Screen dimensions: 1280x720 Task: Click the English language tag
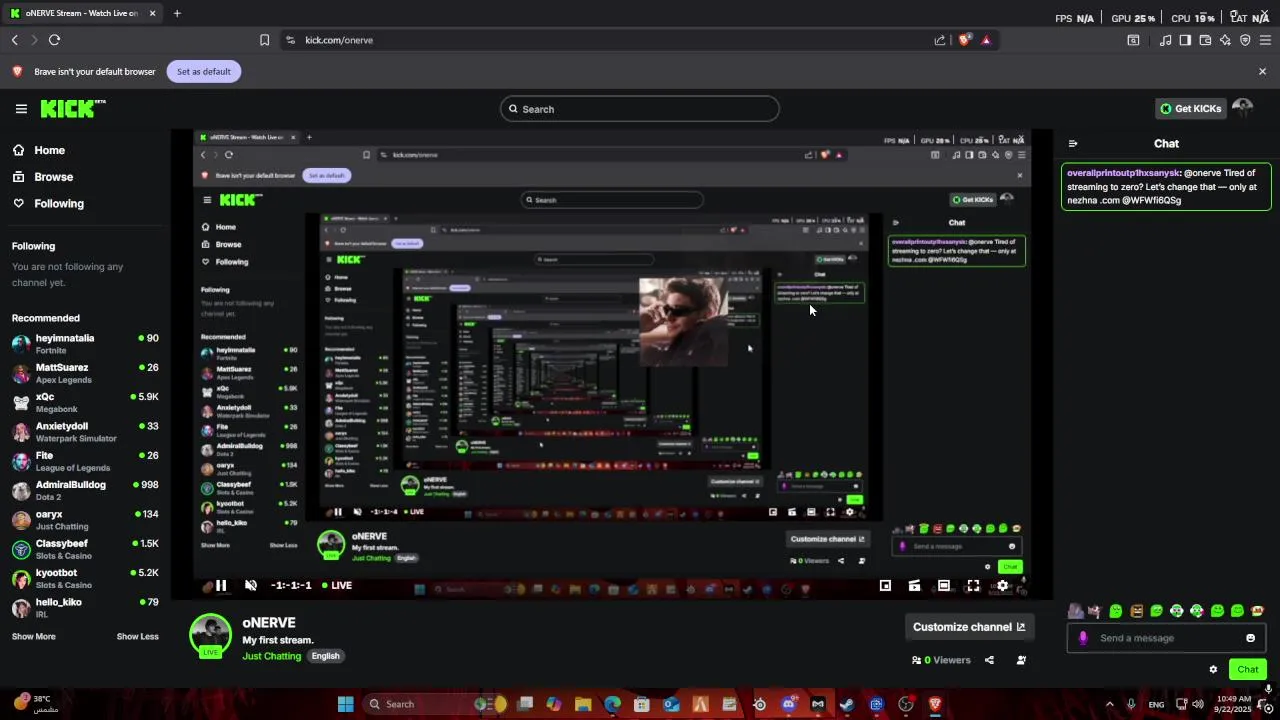(325, 656)
